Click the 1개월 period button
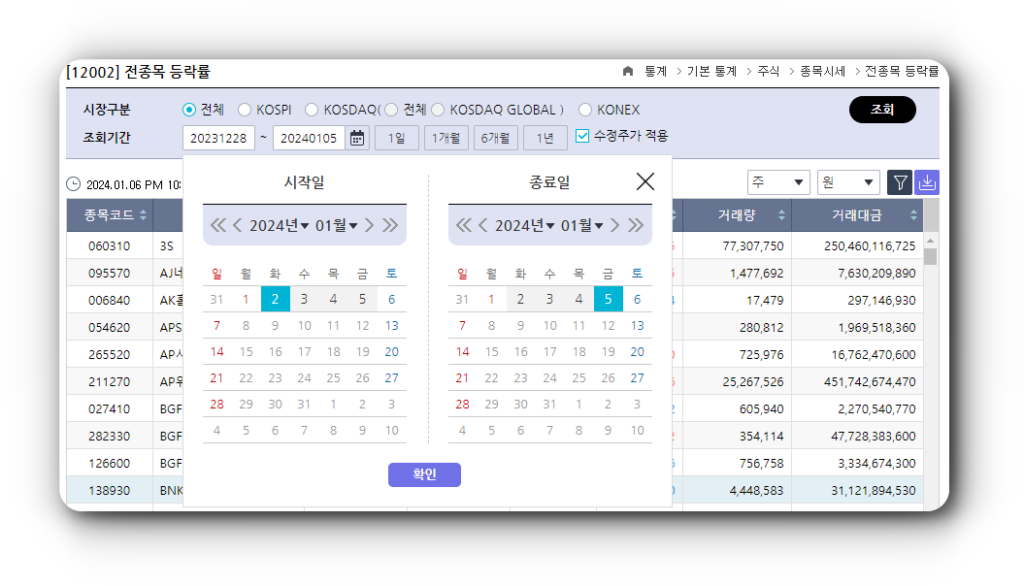 point(446,138)
